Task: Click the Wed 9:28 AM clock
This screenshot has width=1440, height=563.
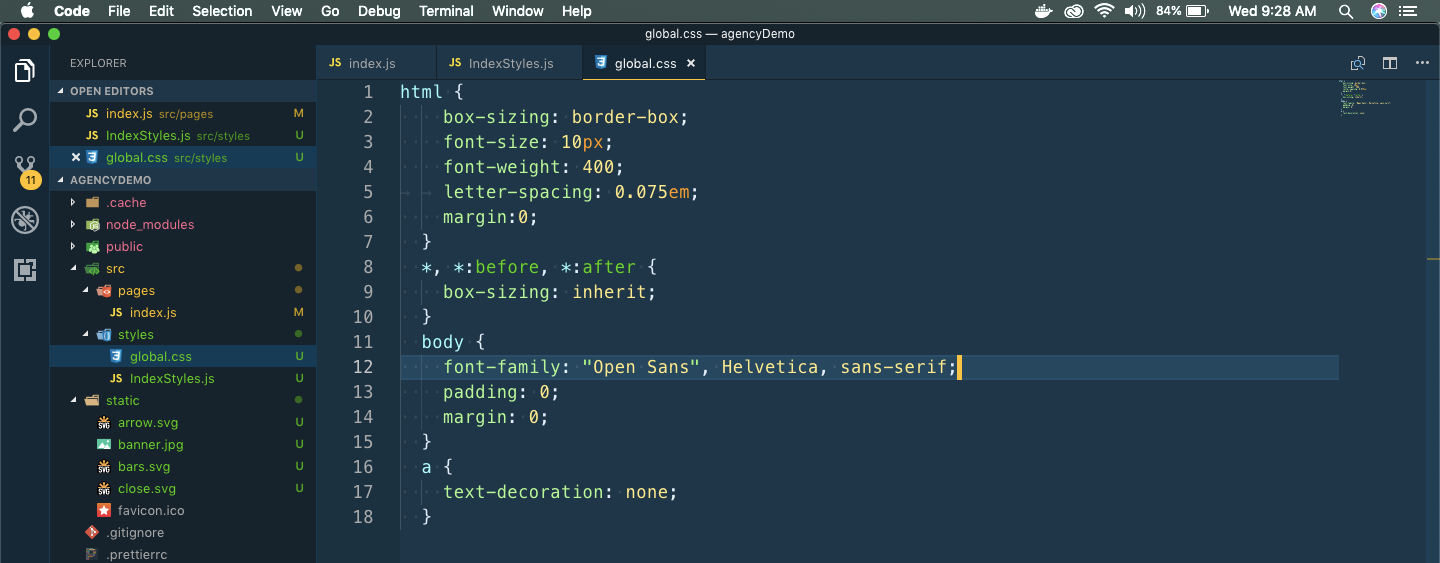Action: (1272, 11)
